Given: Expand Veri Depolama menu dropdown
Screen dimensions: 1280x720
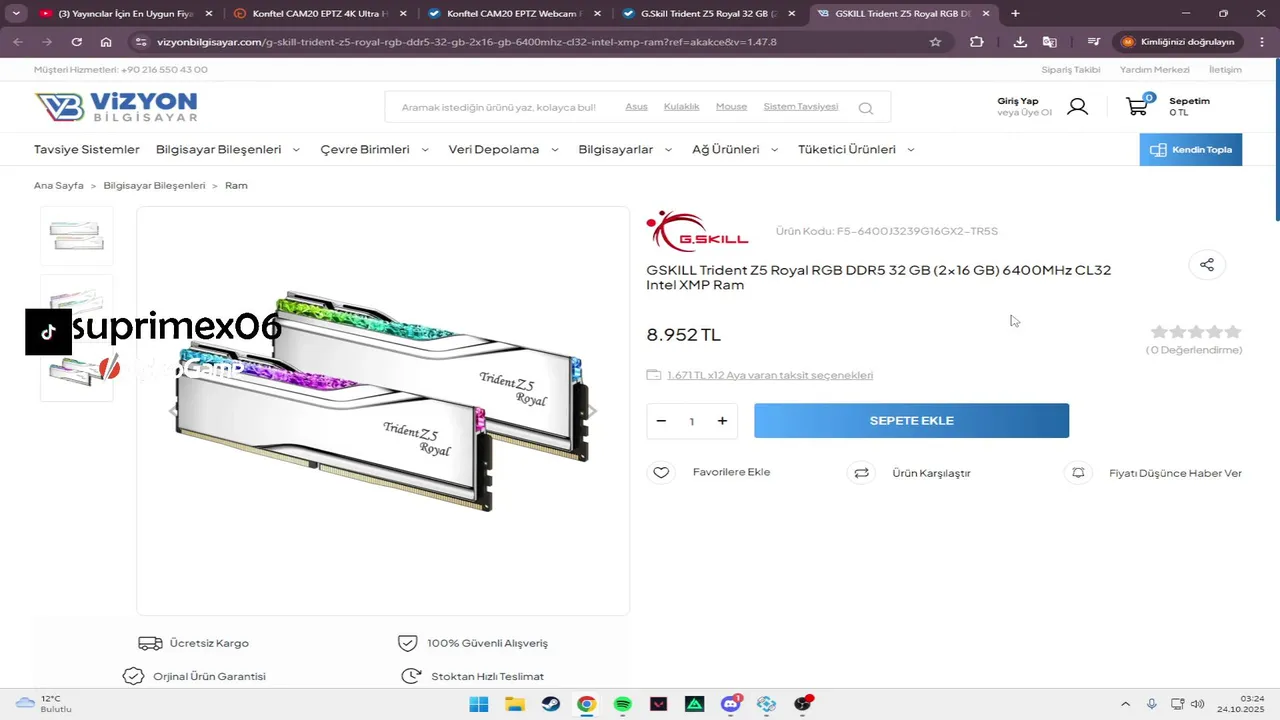Looking at the screenshot, I should tap(504, 149).
